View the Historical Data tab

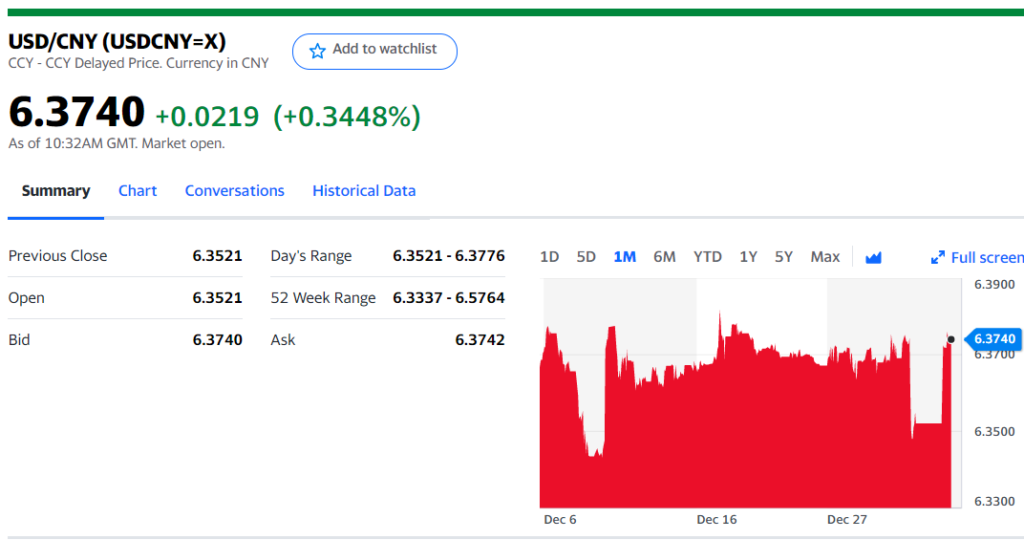[x=364, y=191]
